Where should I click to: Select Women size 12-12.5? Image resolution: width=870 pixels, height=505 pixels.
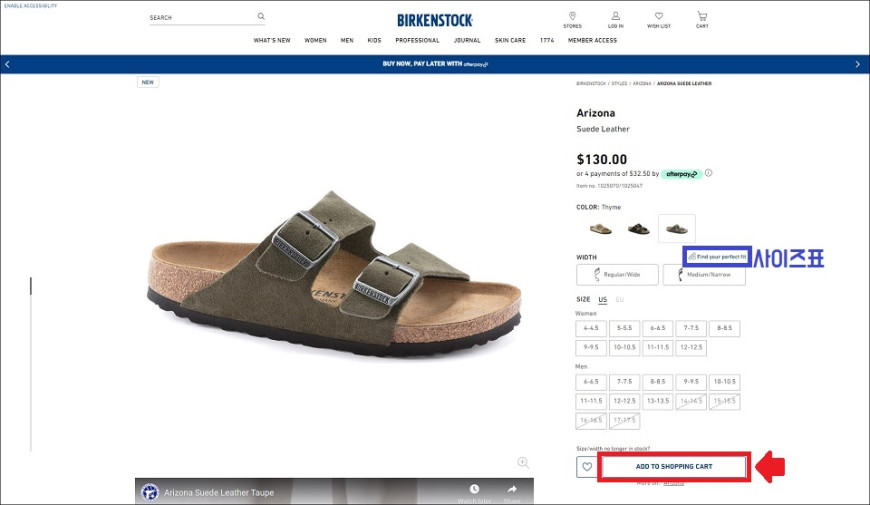click(691, 347)
